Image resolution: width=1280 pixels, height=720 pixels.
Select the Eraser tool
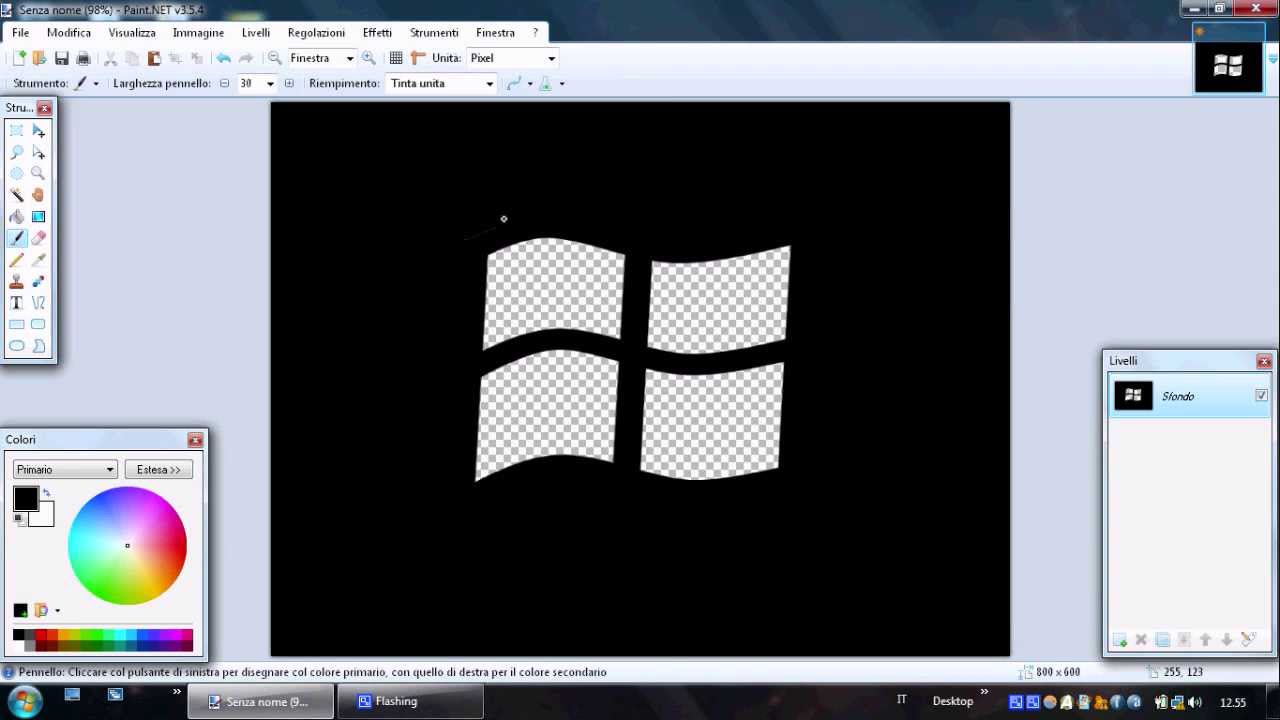[x=38, y=238]
